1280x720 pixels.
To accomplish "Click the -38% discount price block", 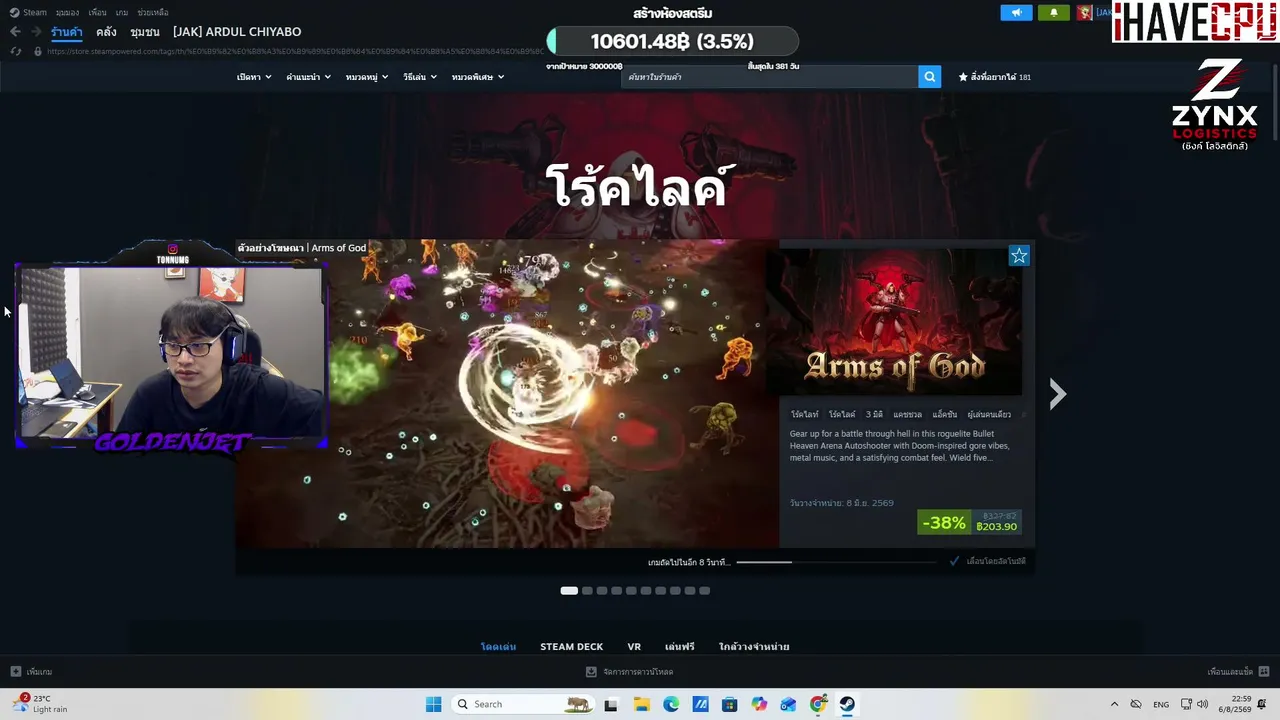I will [969, 523].
